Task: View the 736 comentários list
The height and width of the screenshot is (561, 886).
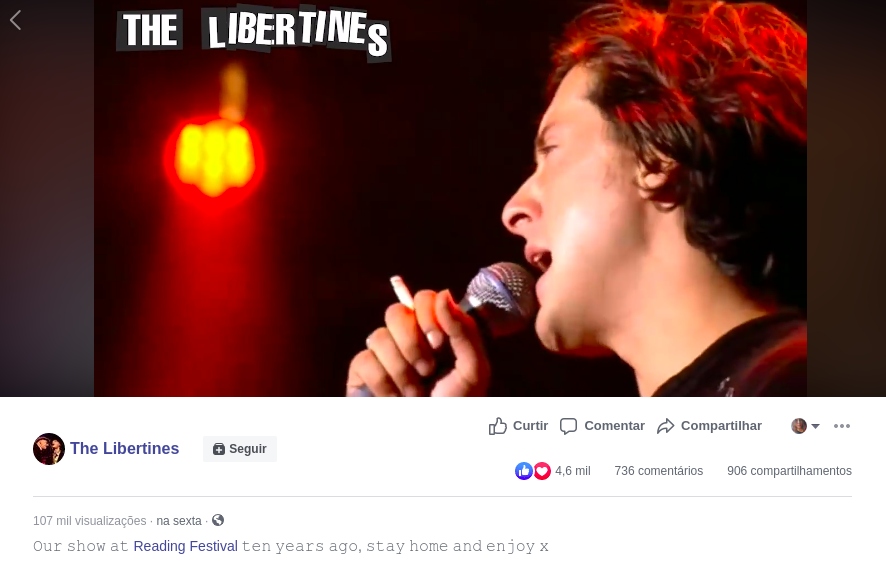Action: click(x=659, y=471)
